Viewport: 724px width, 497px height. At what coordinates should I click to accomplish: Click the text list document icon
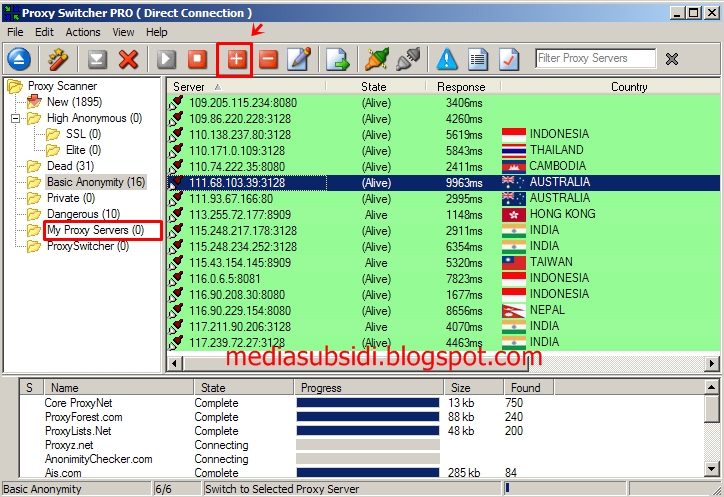click(478, 59)
